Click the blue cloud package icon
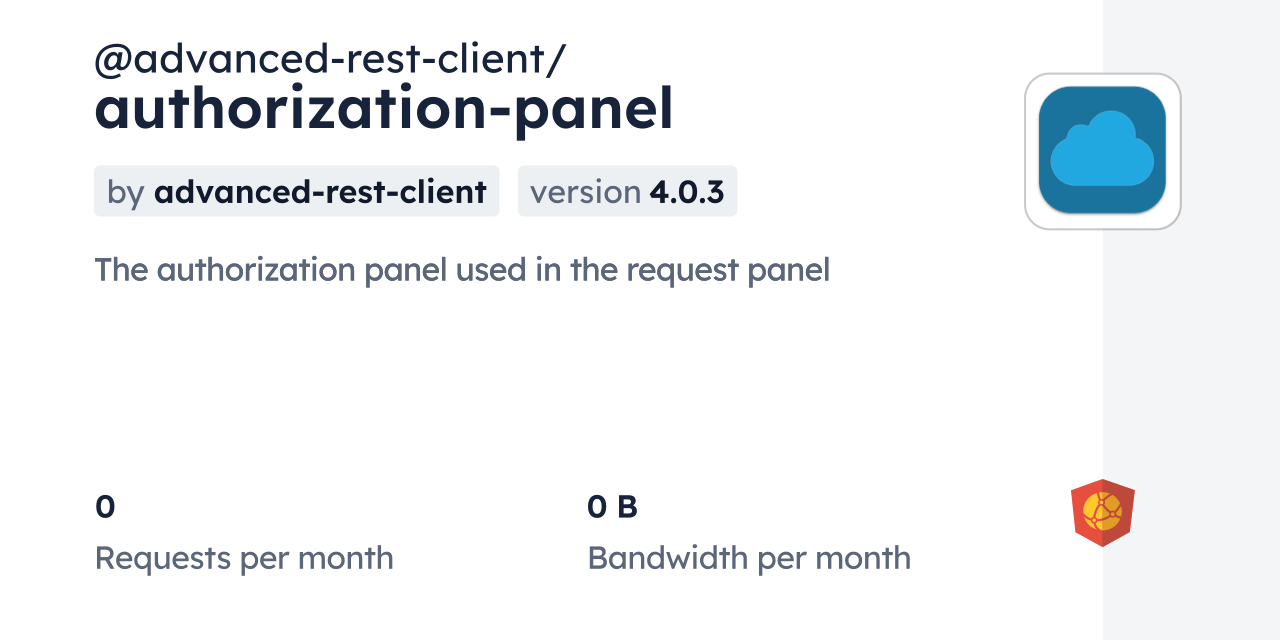The height and width of the screenshot is (640, 1280). tap(1102, 150)
